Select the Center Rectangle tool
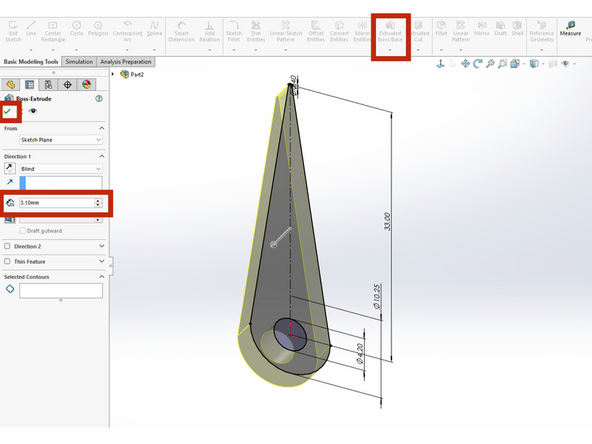Image resolution: width=592 pixels, height=444 pixels. tap(53, 31)
